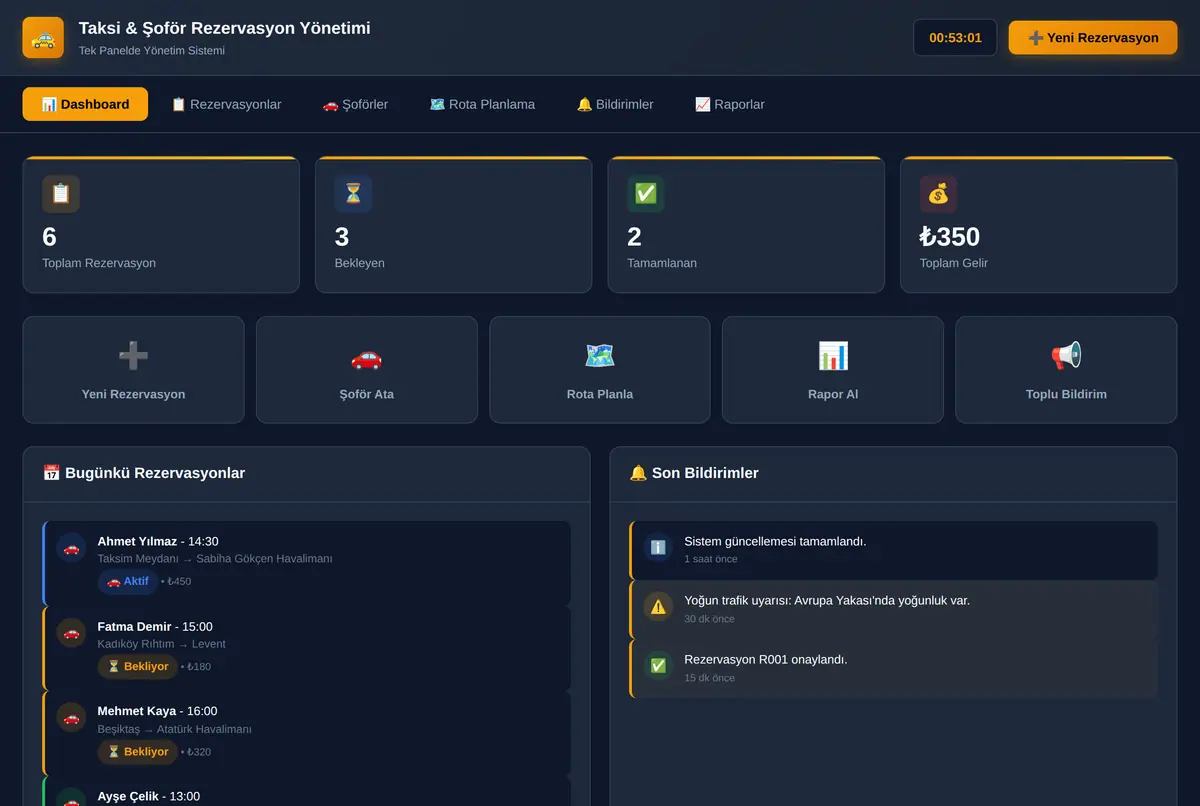The height and width of the screenshot is (806, 1200).
Task: Click the check icon on R001 notification
Action: (658, 665)
